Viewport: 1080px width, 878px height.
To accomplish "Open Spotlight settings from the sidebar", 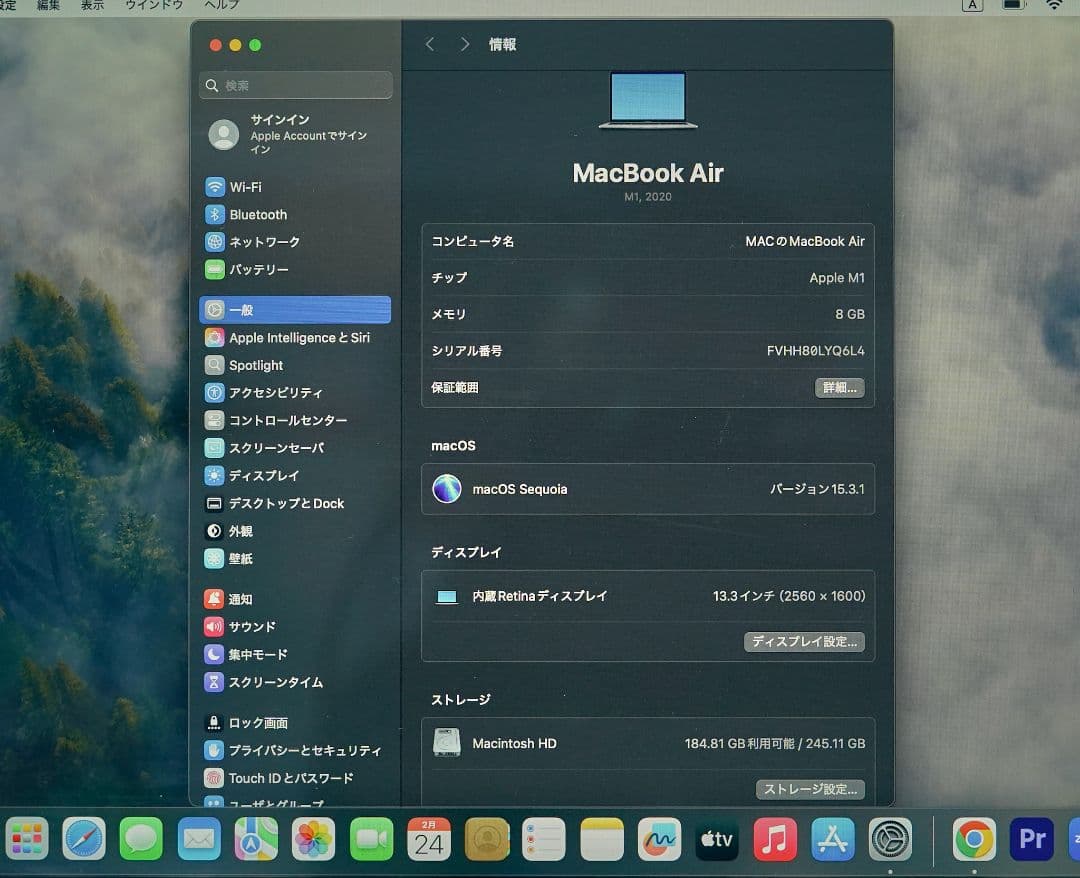I will (253, 365).
